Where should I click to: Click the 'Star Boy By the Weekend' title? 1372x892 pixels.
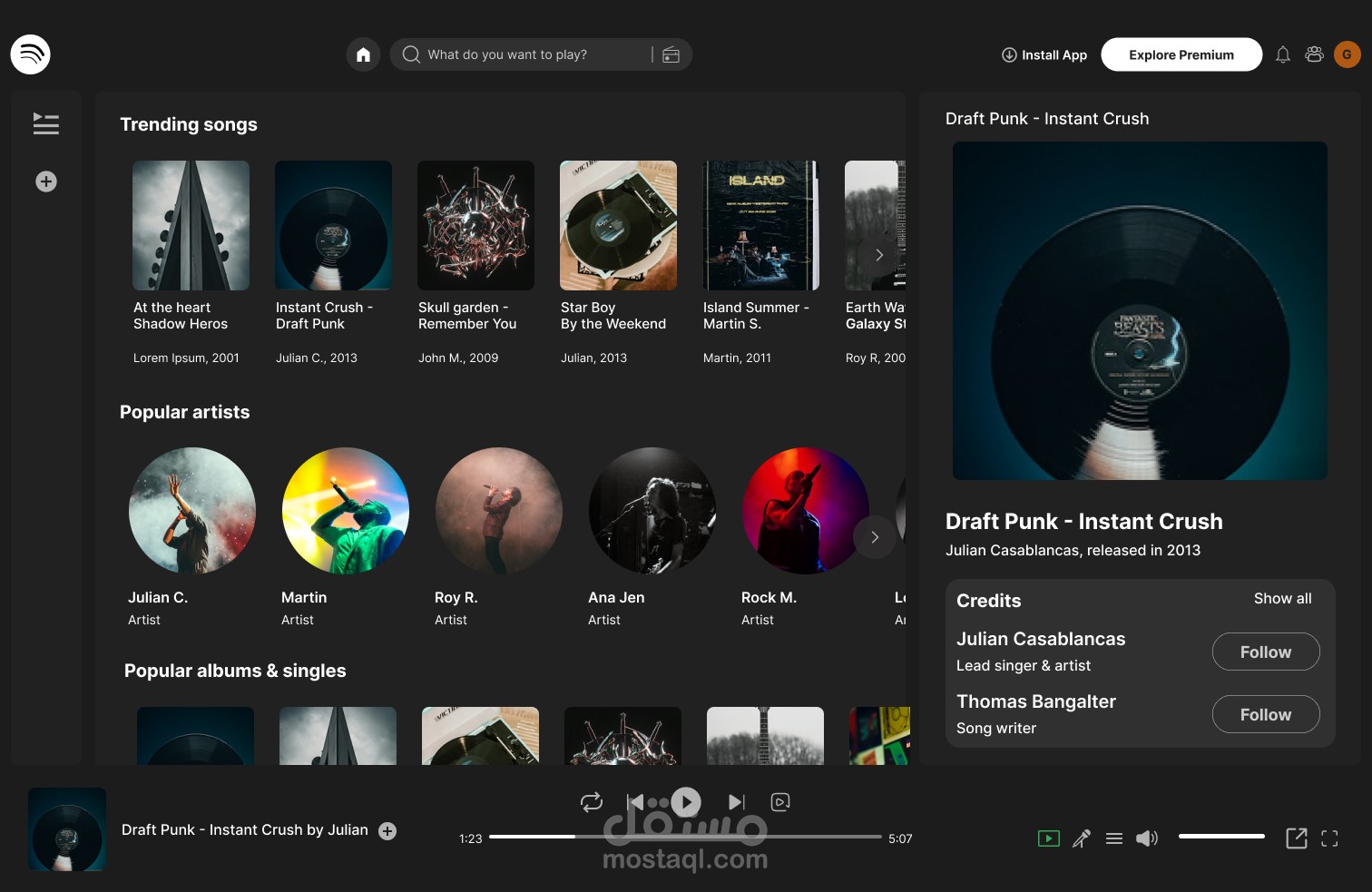point(613,316)
